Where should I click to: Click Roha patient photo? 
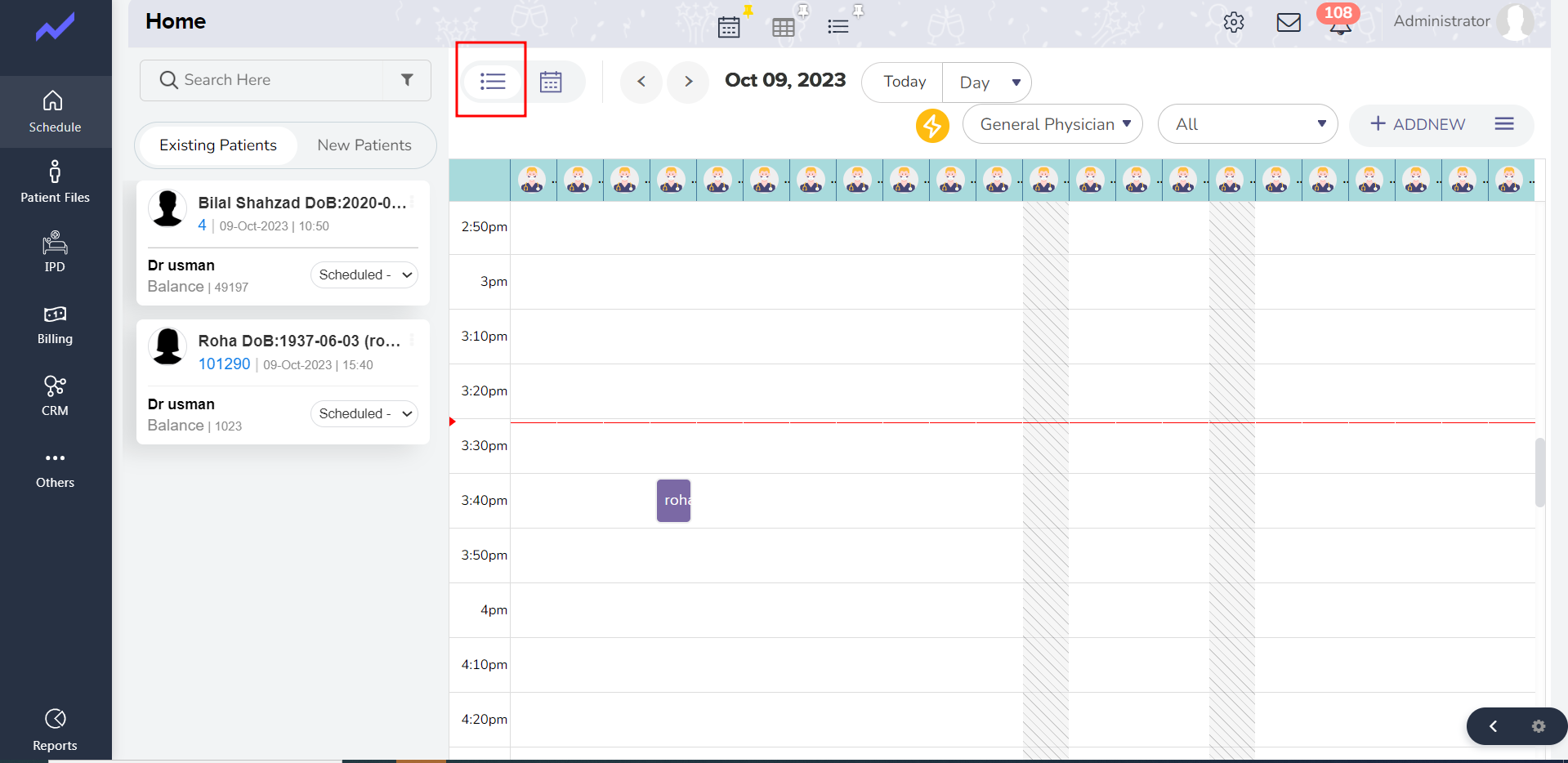point(168,346)
